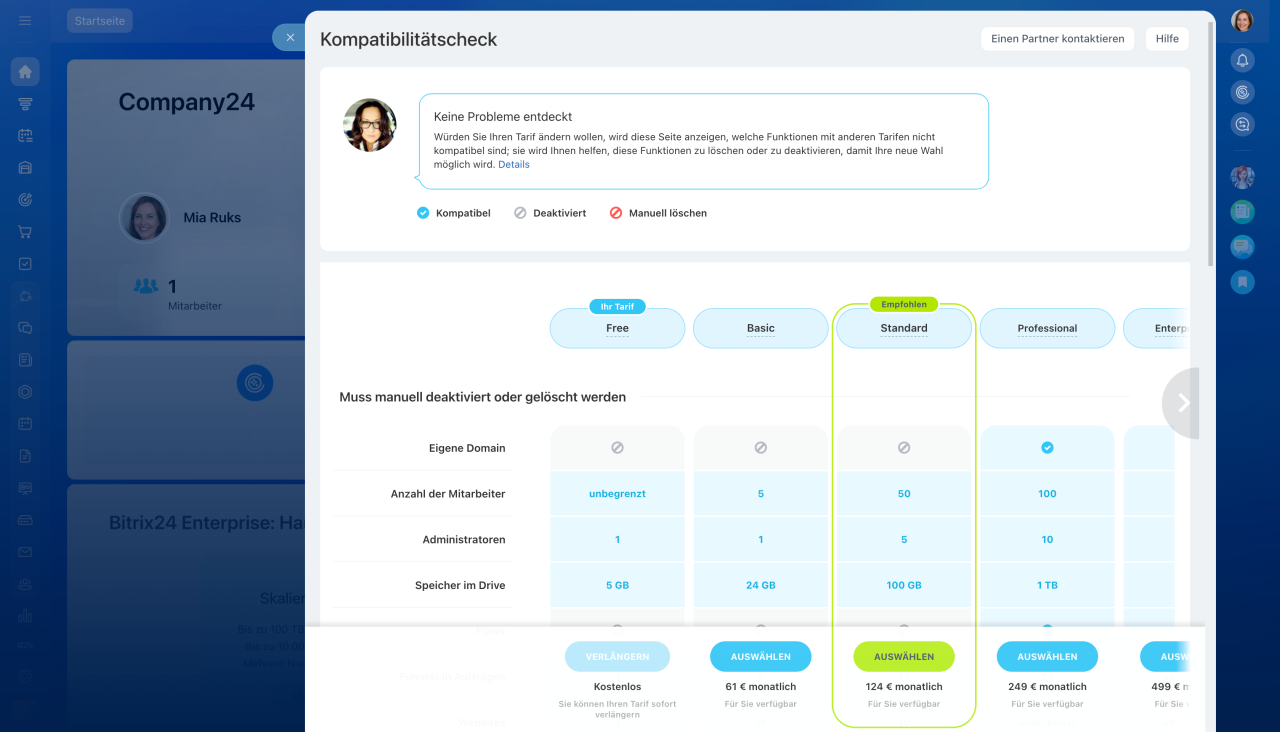
Task: Click the '61 € monatlich' price
Action: [x=760, y=687]
